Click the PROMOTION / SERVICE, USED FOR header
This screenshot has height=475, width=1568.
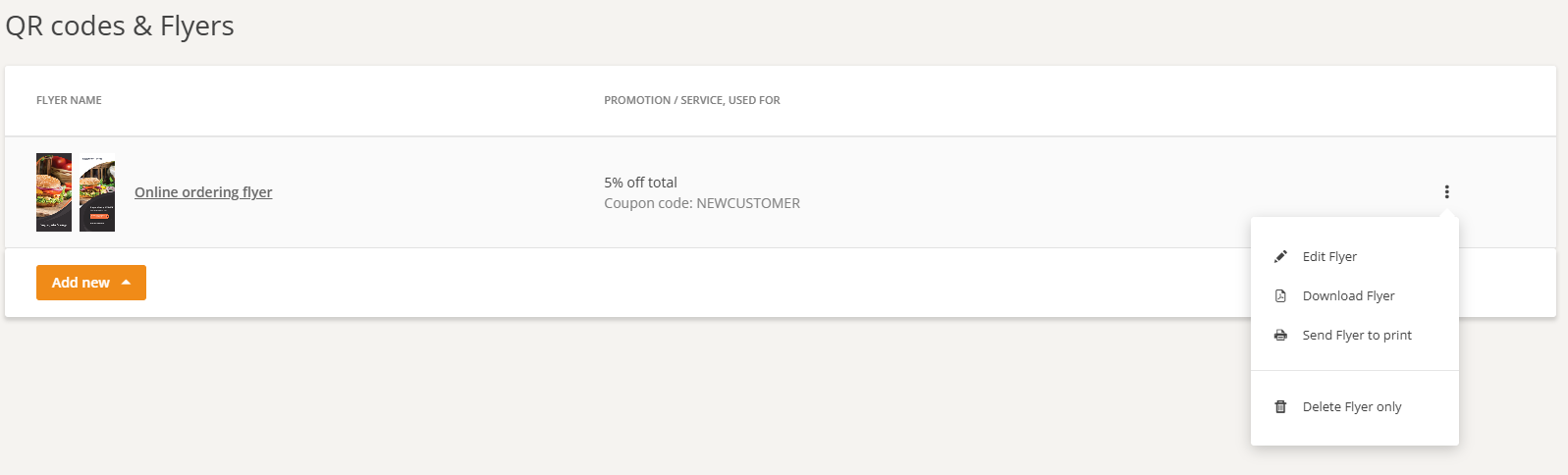(692, 100)
